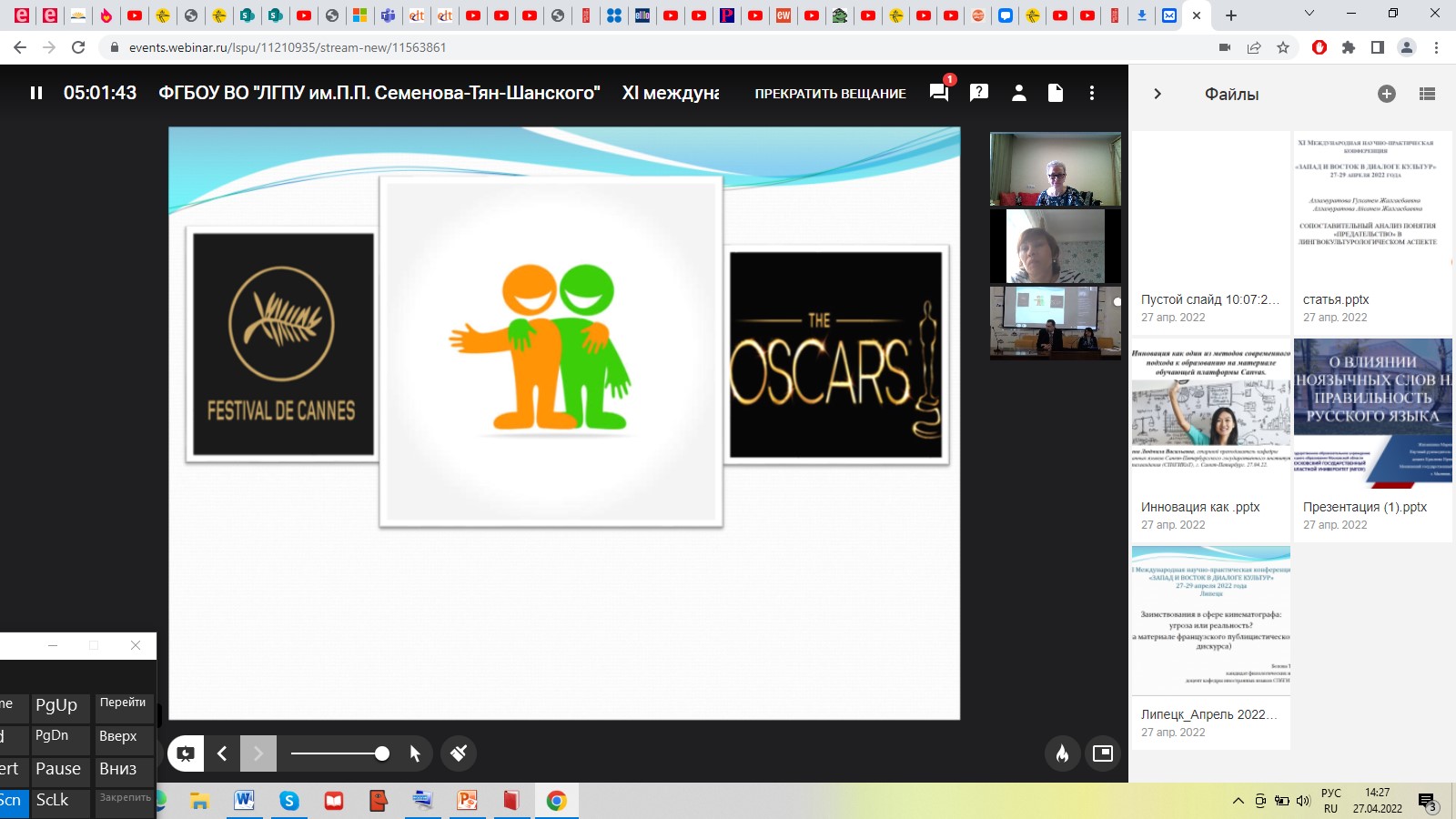Click Вверх key on on-screen keyboard
This screenshot has height=819, width=1456.
click(x=125, y=739)
